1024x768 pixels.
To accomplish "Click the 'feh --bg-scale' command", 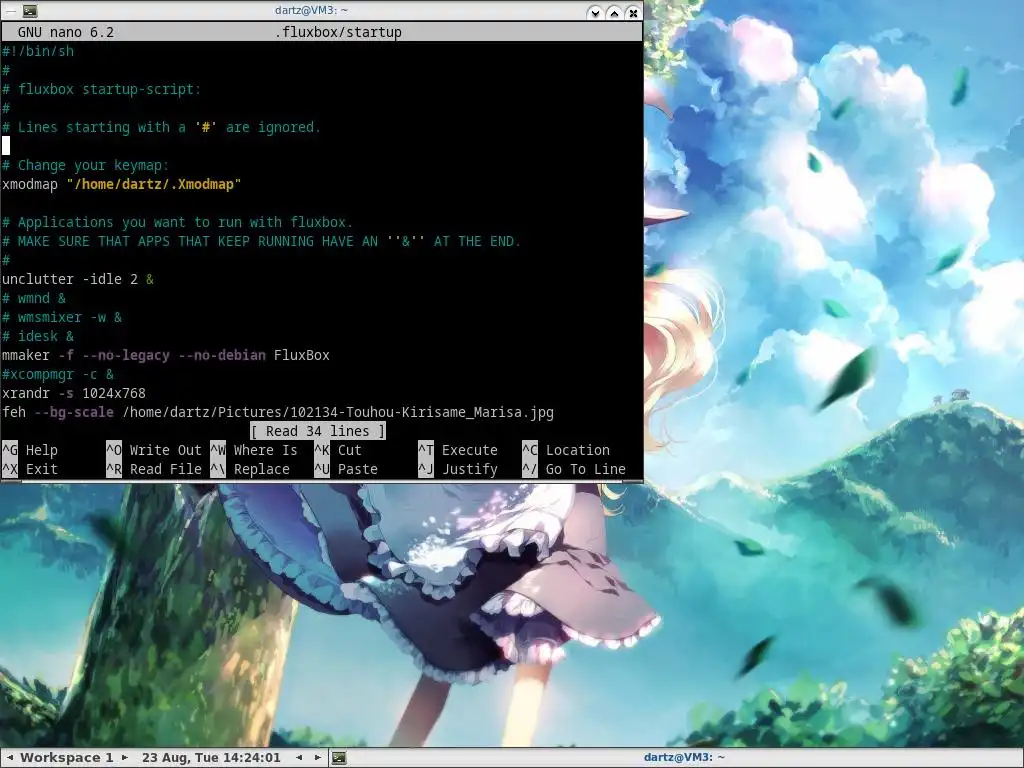I will point(58,412).
